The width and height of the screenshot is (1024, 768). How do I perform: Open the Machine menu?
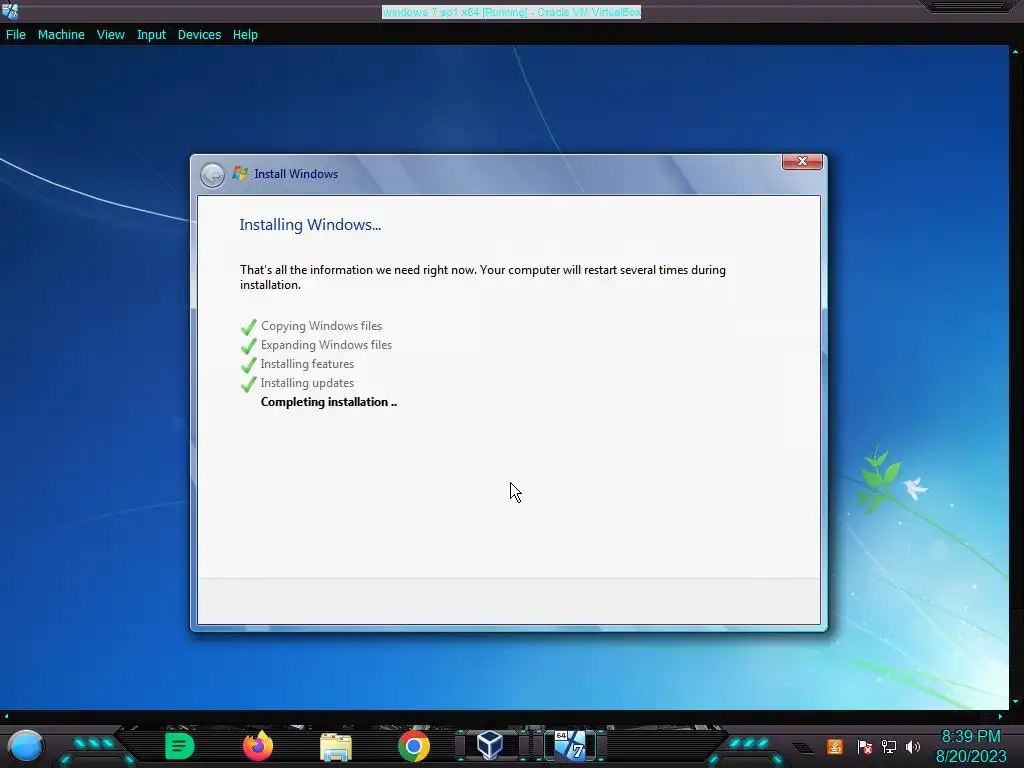[61, 35]
